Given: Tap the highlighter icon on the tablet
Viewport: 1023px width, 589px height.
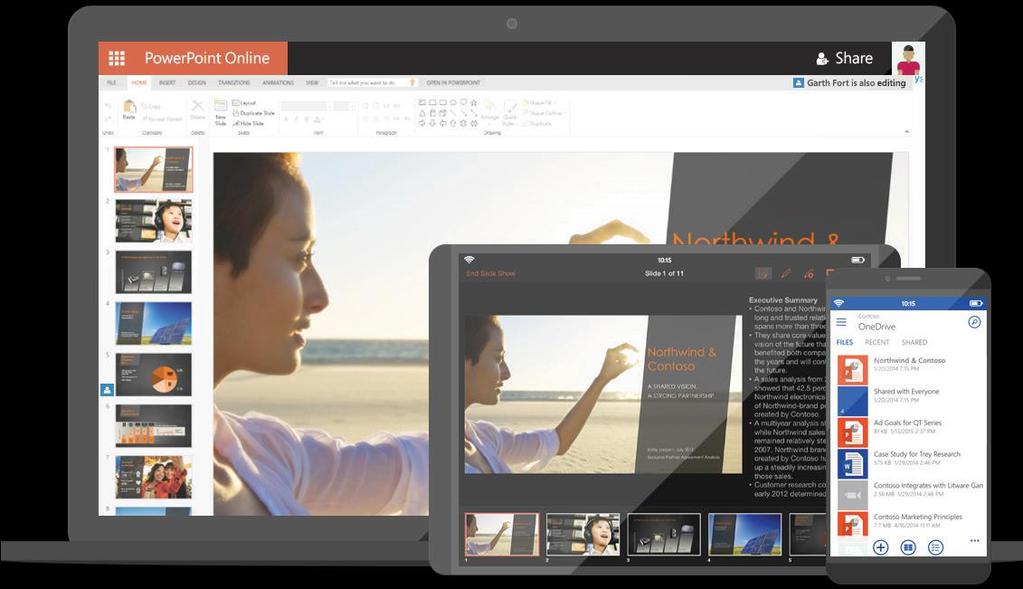Looking at the screenshot, I should [x=809, y=274].
